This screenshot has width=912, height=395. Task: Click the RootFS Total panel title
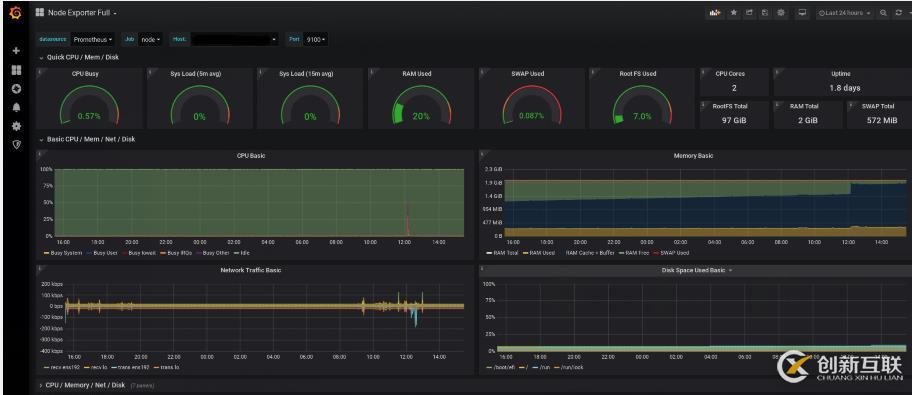click(730, 106)
